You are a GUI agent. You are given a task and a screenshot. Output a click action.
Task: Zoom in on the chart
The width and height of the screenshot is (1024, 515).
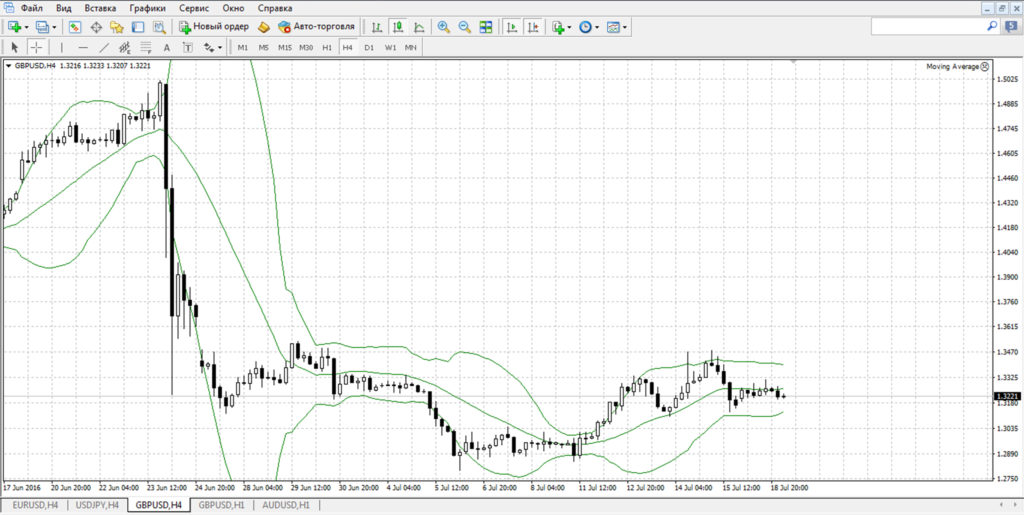point(443,27)
